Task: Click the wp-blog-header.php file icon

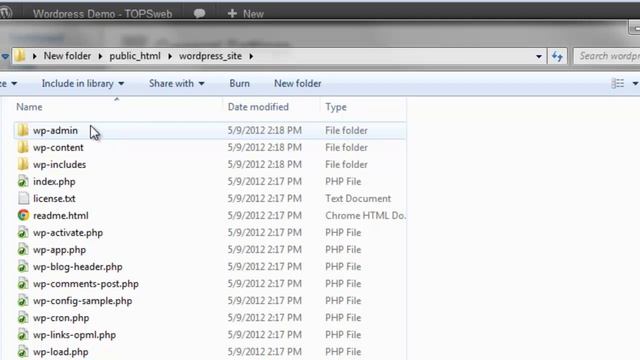Action: [23, 267]
